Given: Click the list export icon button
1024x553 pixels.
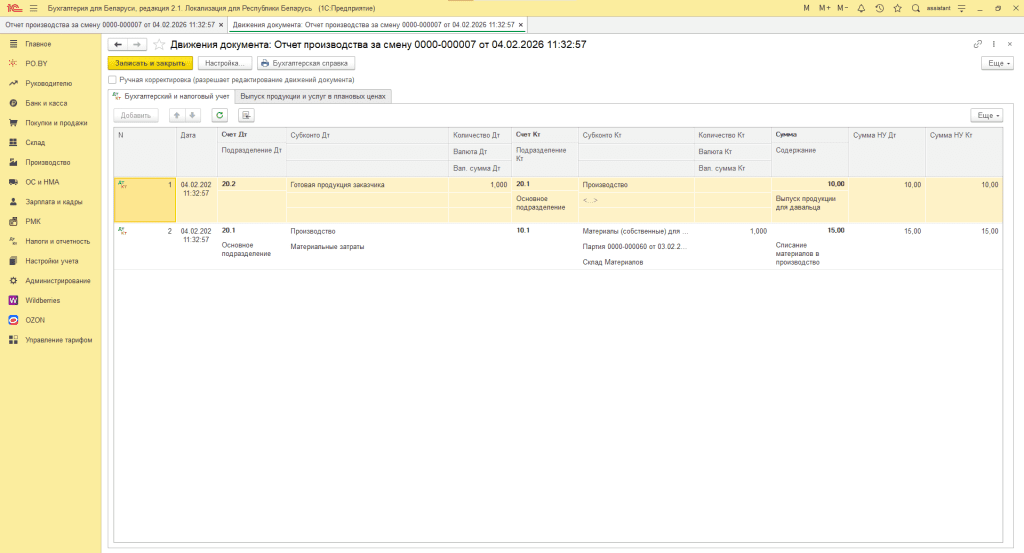Looking at the screenshot, I should [246, 116].
